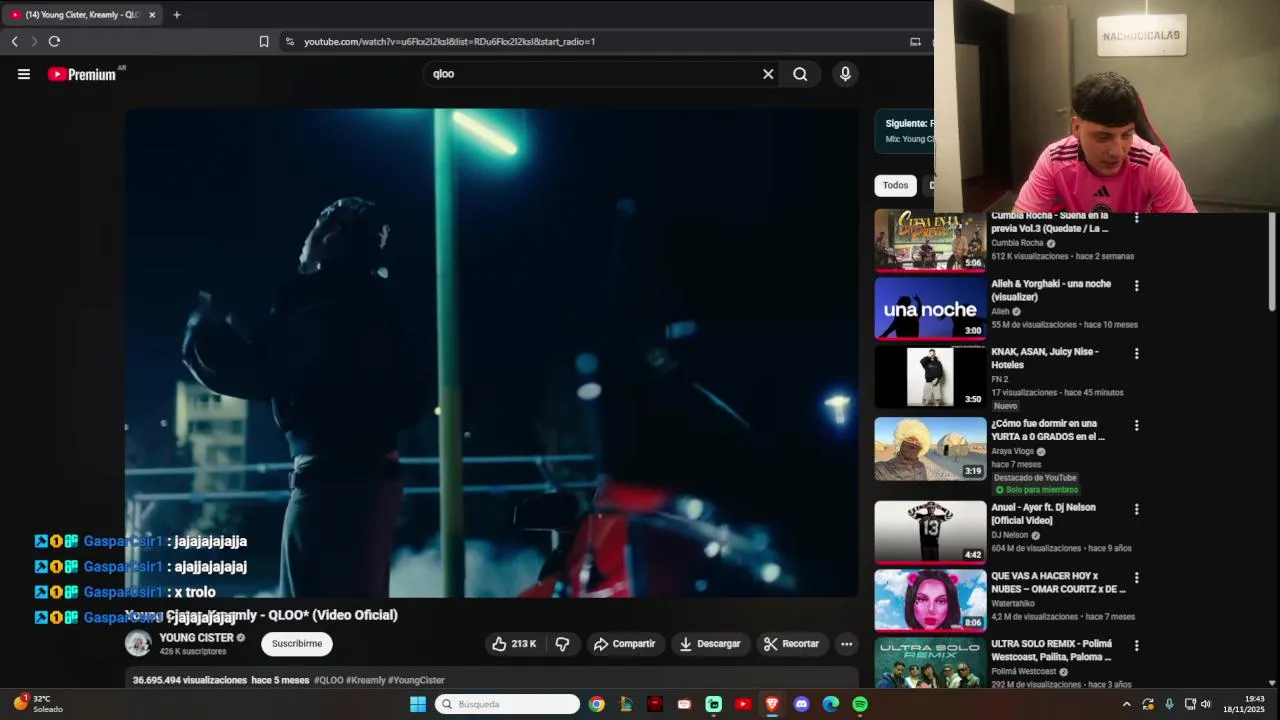This screenshot has height=720, width=1280.
Task: Open options for QUE VAS A HACER HOY video
Action: [1136, 578]
